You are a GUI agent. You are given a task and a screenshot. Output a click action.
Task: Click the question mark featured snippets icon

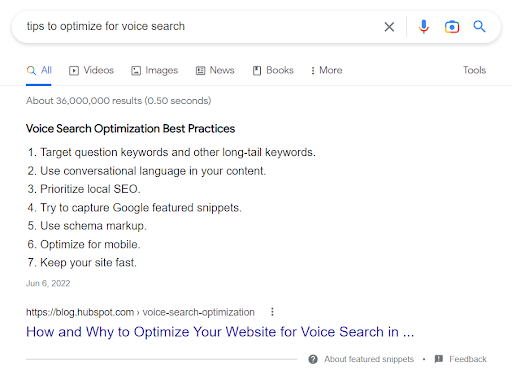[313, 359]
